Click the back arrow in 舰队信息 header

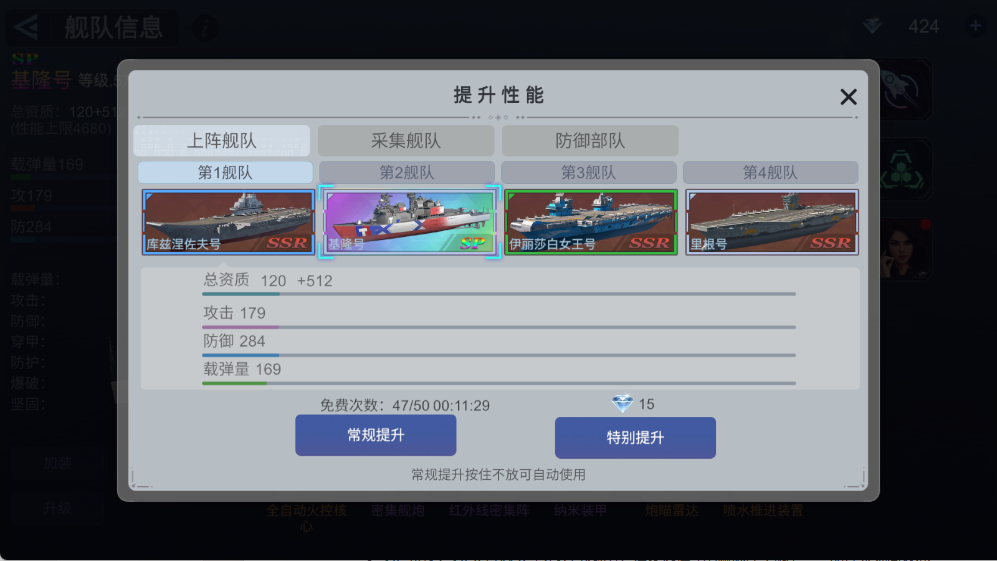coord(26,27)
